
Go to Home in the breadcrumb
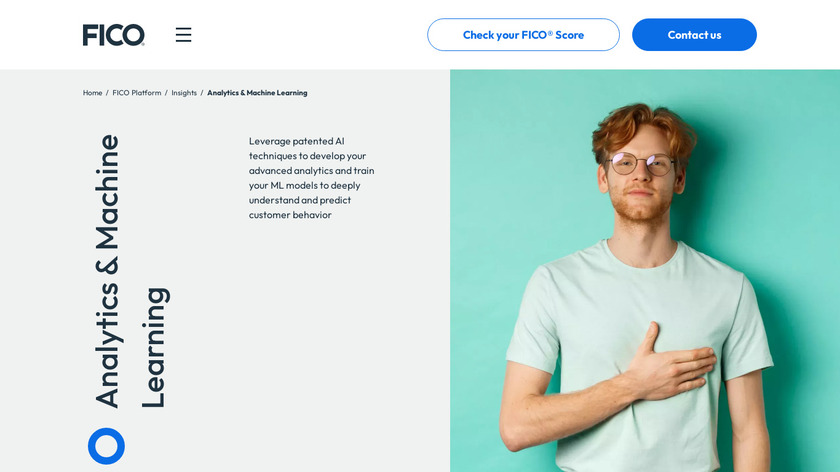[92, 93]
